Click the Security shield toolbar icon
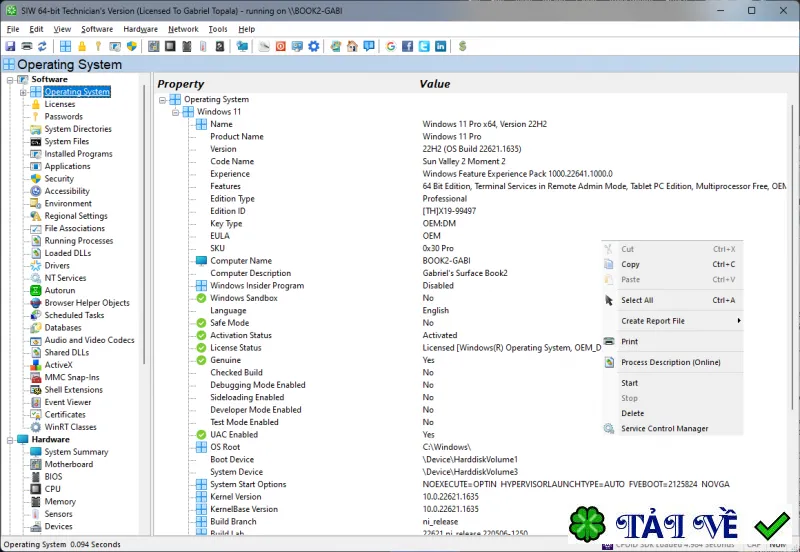Image resolution: width=800 pixels, height=552 pixels. point(132,46)
